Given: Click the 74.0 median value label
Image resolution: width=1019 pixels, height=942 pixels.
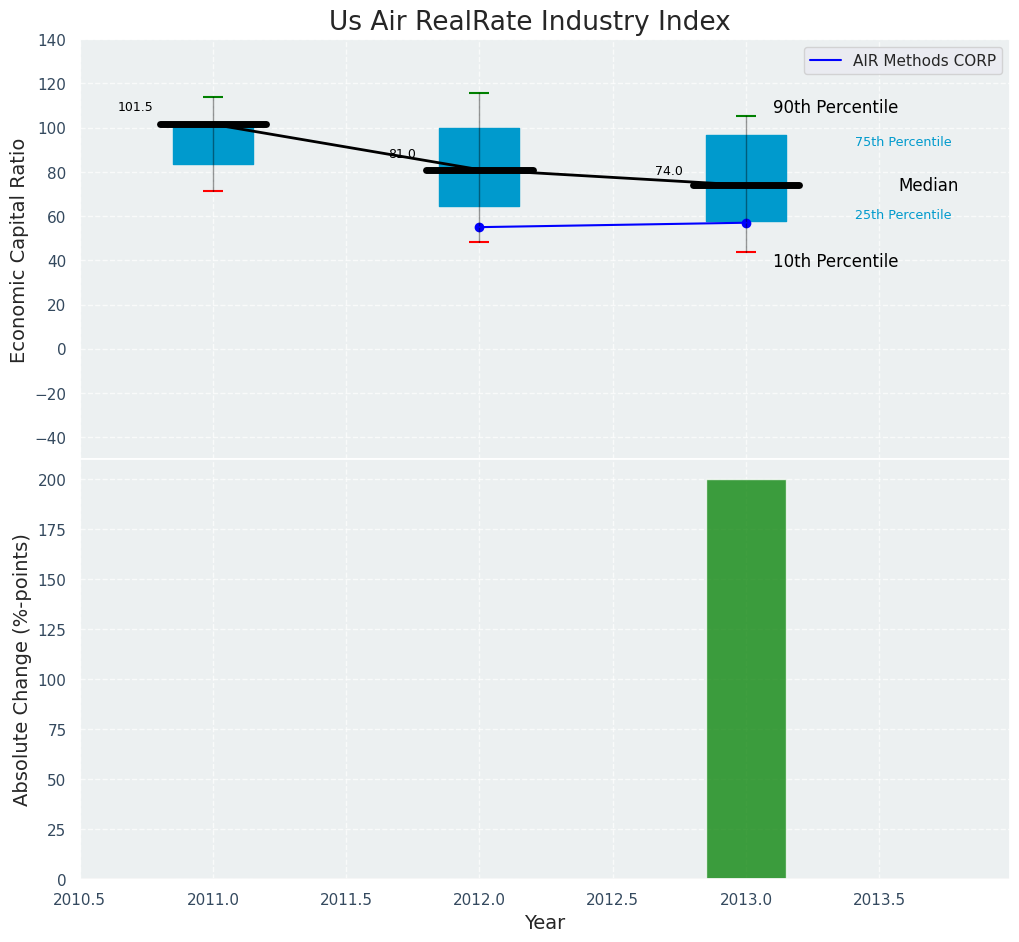Looking at the screenshot, I should click(x=669, y=171).
